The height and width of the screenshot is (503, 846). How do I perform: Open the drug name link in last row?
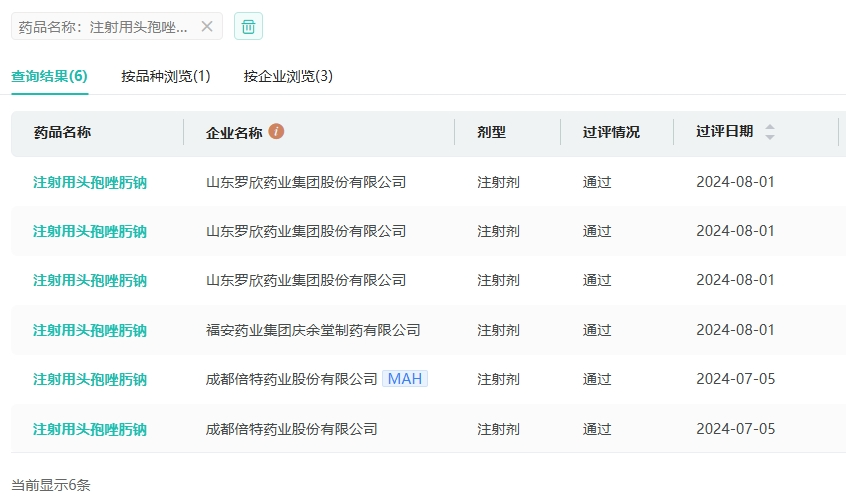(90, 429)
